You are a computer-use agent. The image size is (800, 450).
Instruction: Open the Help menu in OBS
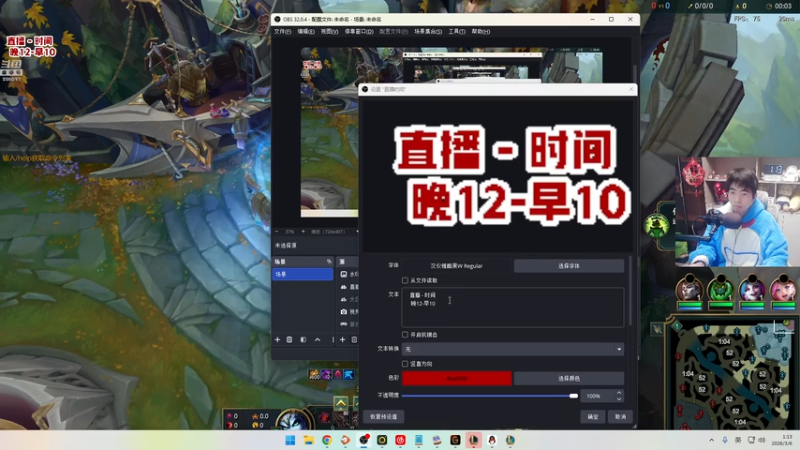[481, 32]
